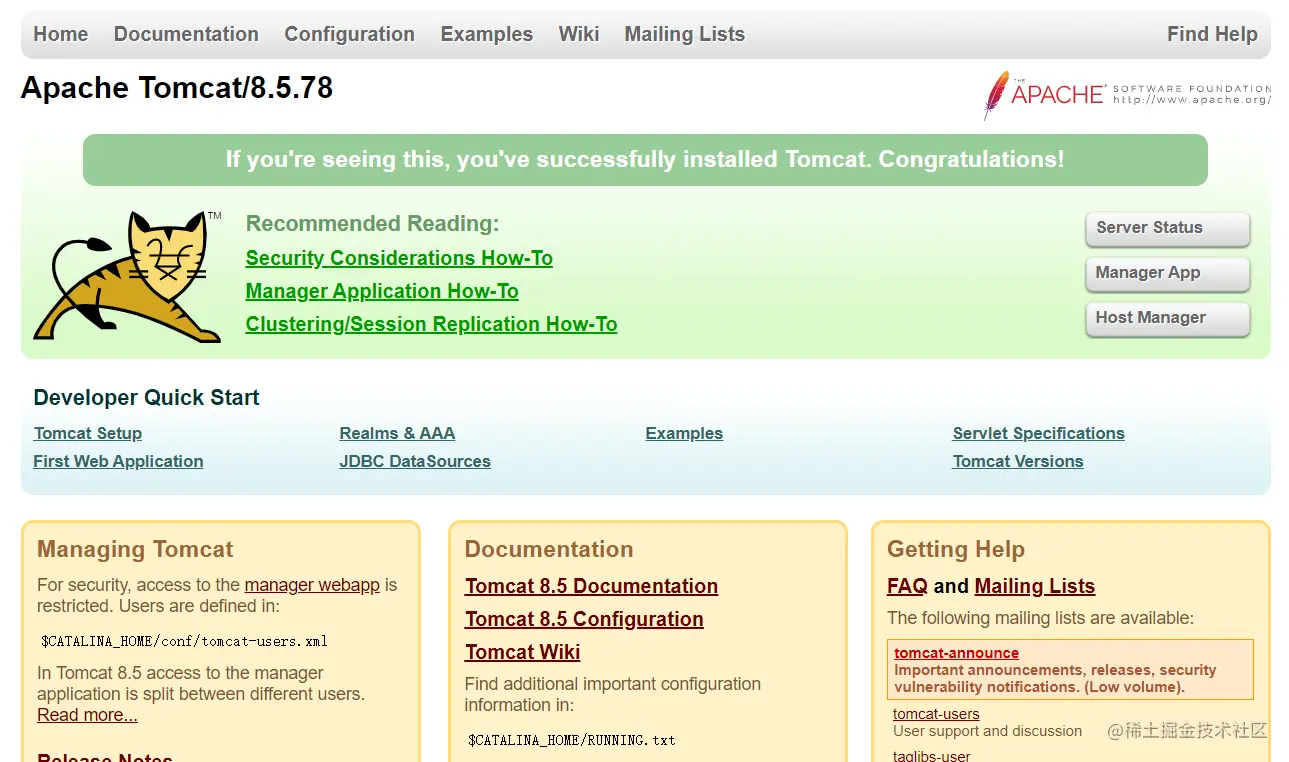
Task: Click the Recommended Reading heading
Action: (x=372, y=224)
